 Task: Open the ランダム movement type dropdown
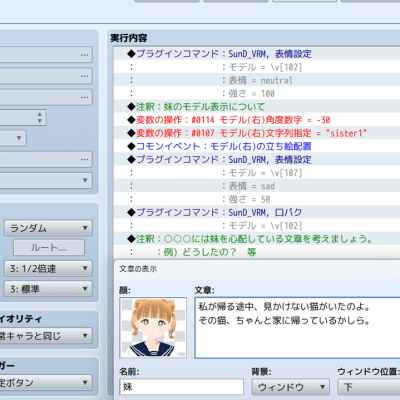point(48,228)
